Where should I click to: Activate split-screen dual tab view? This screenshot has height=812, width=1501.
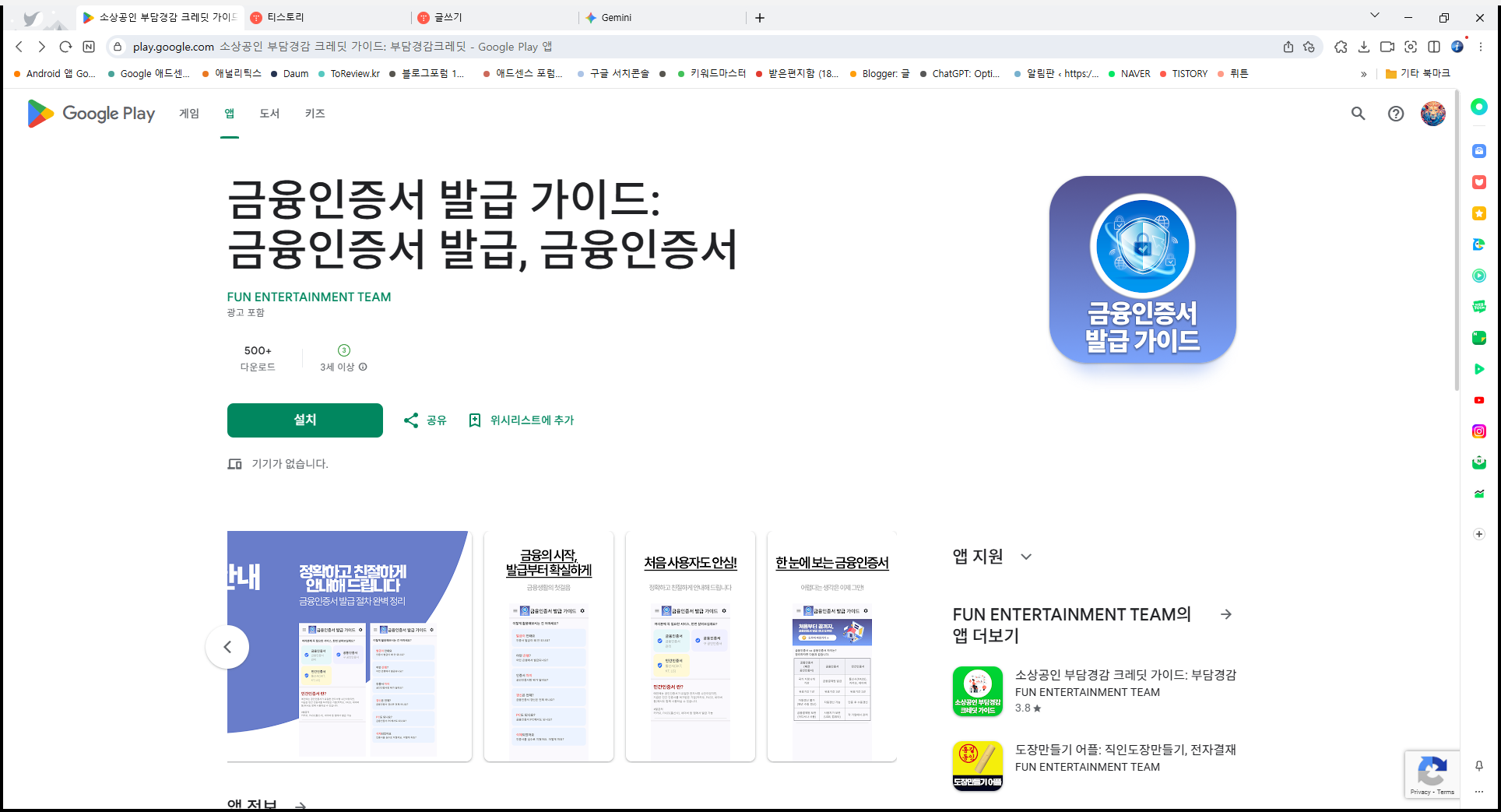(1435, 47)
